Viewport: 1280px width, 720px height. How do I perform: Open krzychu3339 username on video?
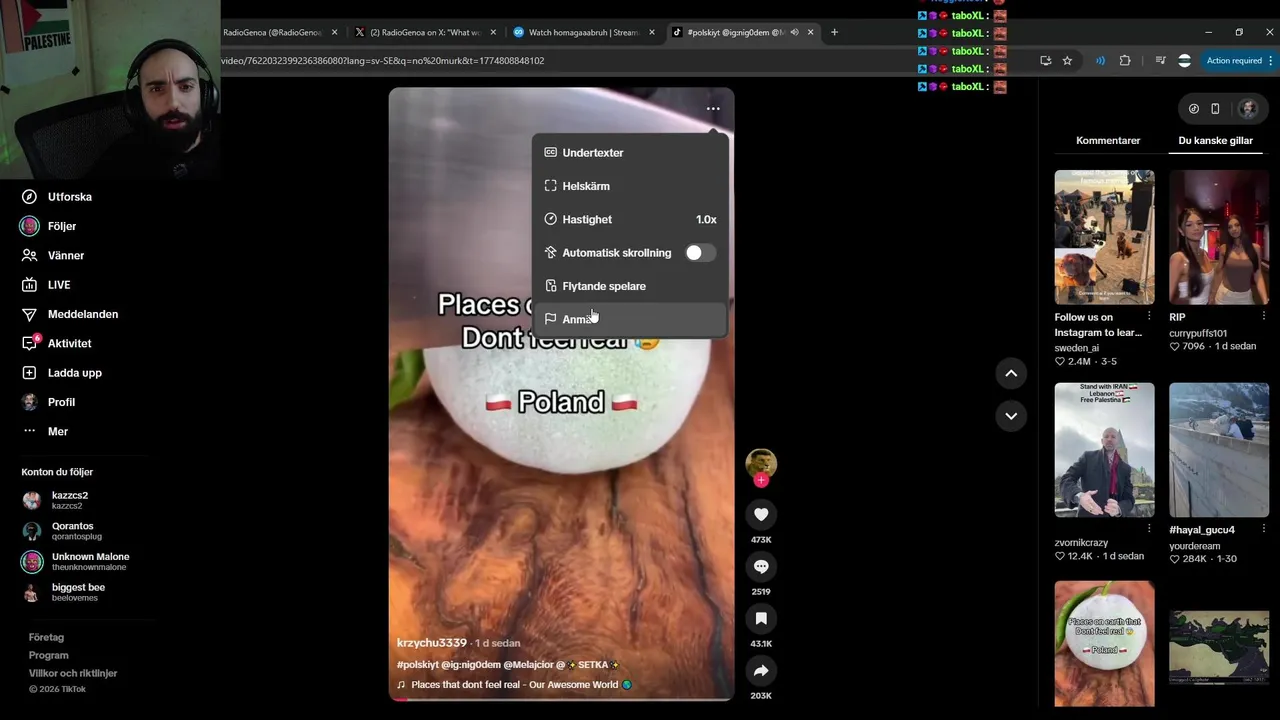pyautogui.click(x=432, y=643)
